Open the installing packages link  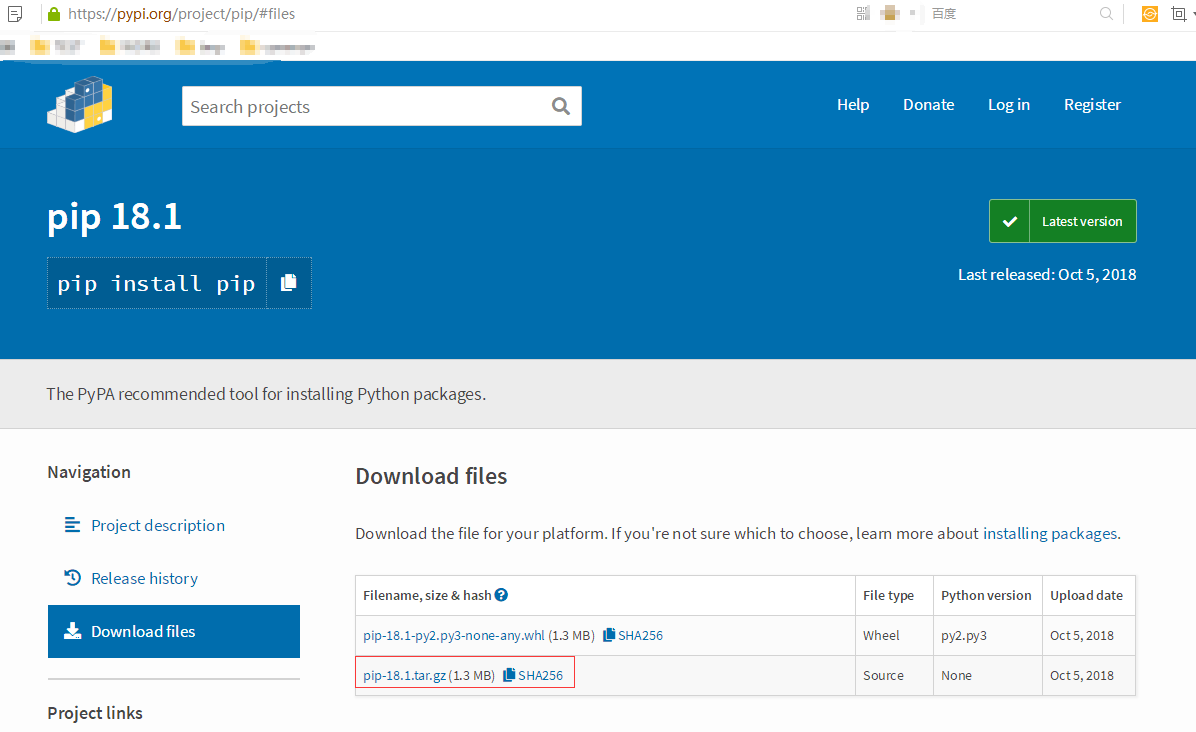coord(1050,533)
